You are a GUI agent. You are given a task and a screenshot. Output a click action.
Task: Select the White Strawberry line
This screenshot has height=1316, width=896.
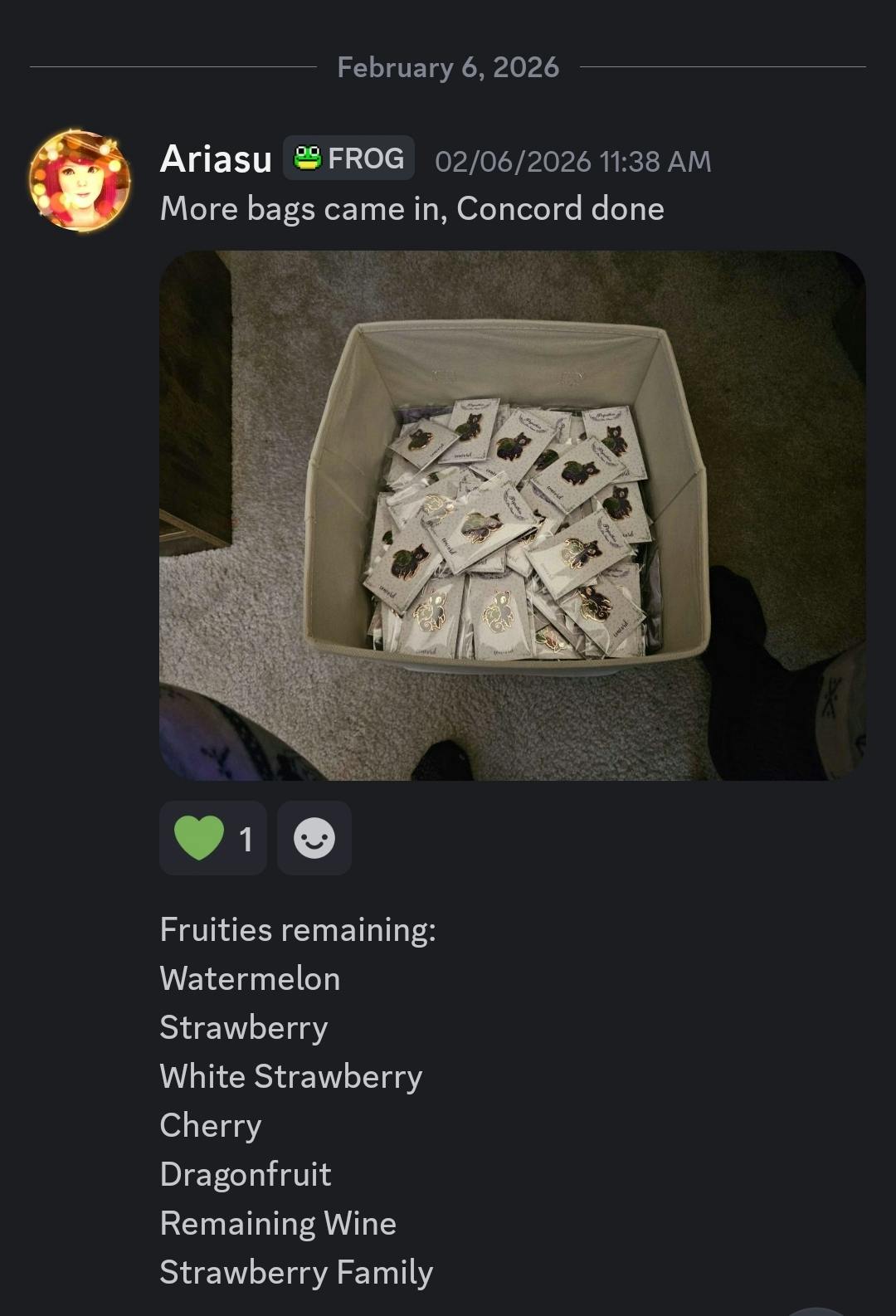290,1076
